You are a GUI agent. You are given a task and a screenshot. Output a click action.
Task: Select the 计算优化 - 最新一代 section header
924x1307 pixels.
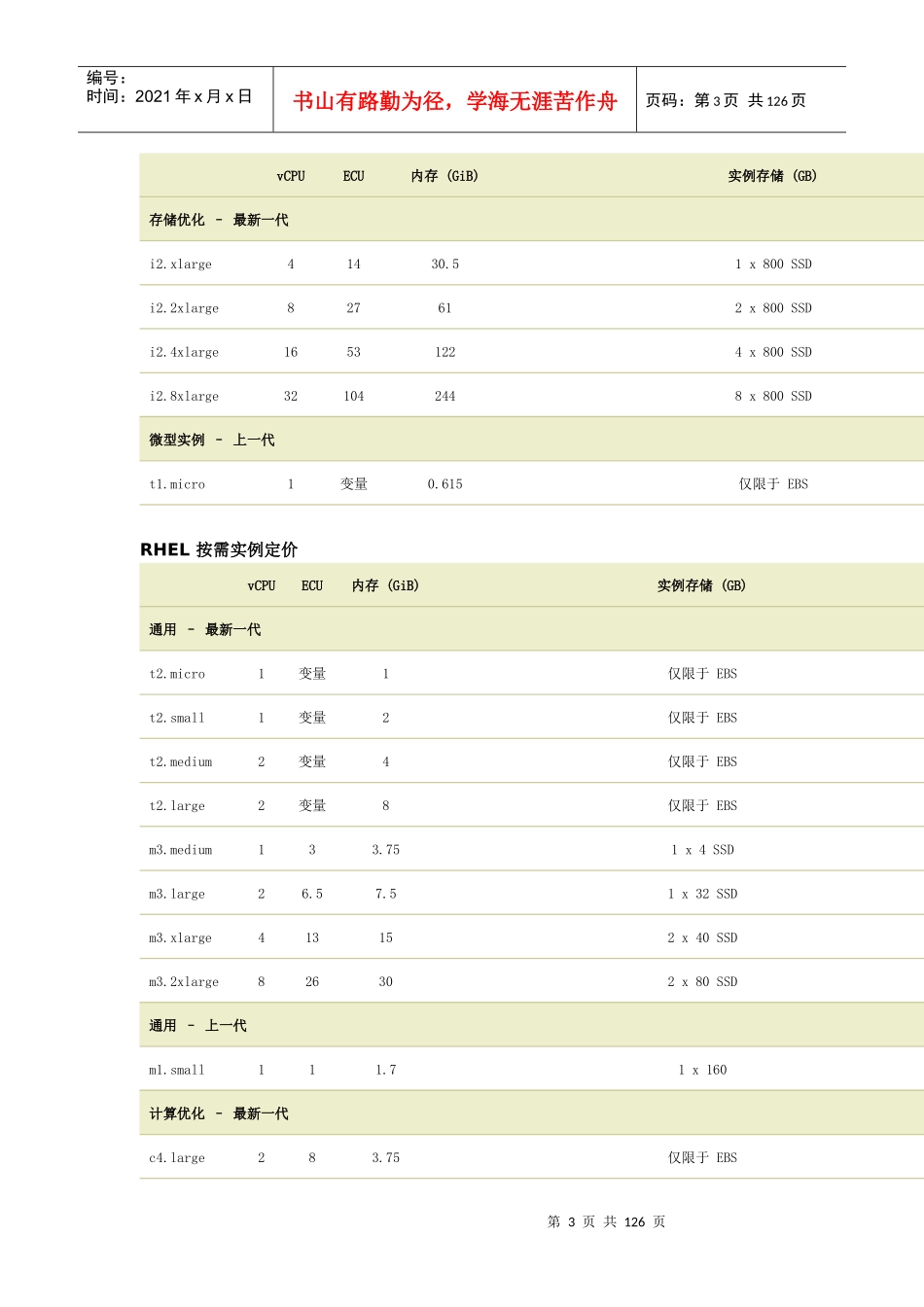coord(219,1113)
